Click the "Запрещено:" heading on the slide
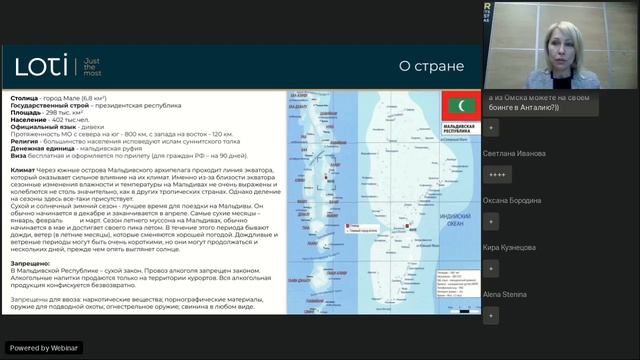The width and height of the screenshot is (640, 360). (30, 264)
